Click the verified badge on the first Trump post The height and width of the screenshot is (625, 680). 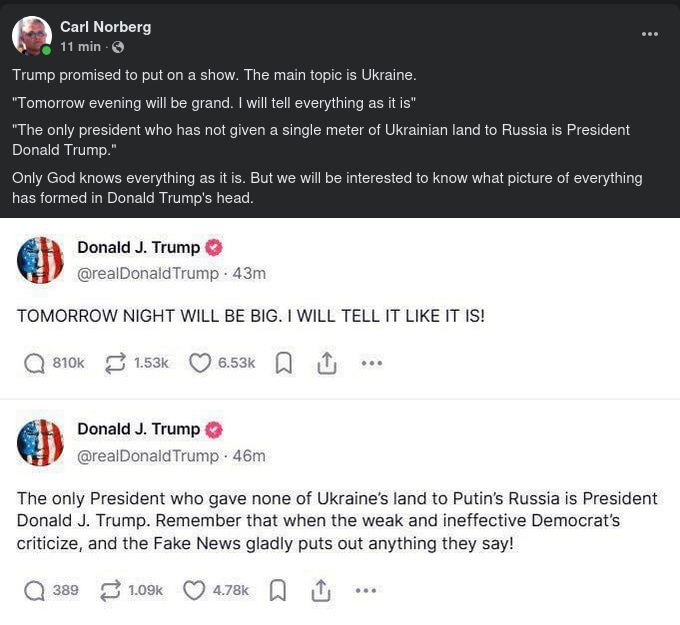click(214, 248)
